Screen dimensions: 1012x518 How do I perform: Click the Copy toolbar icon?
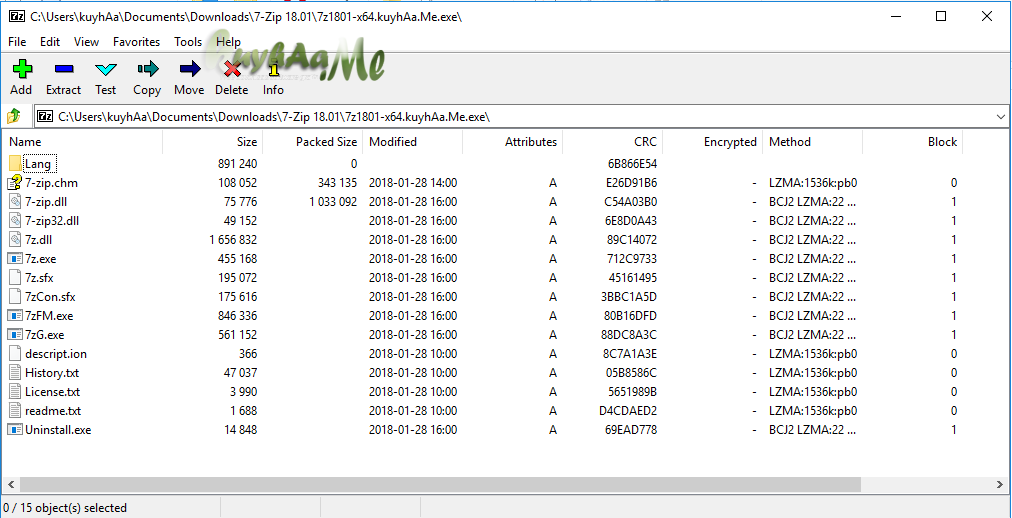[147, 69]
